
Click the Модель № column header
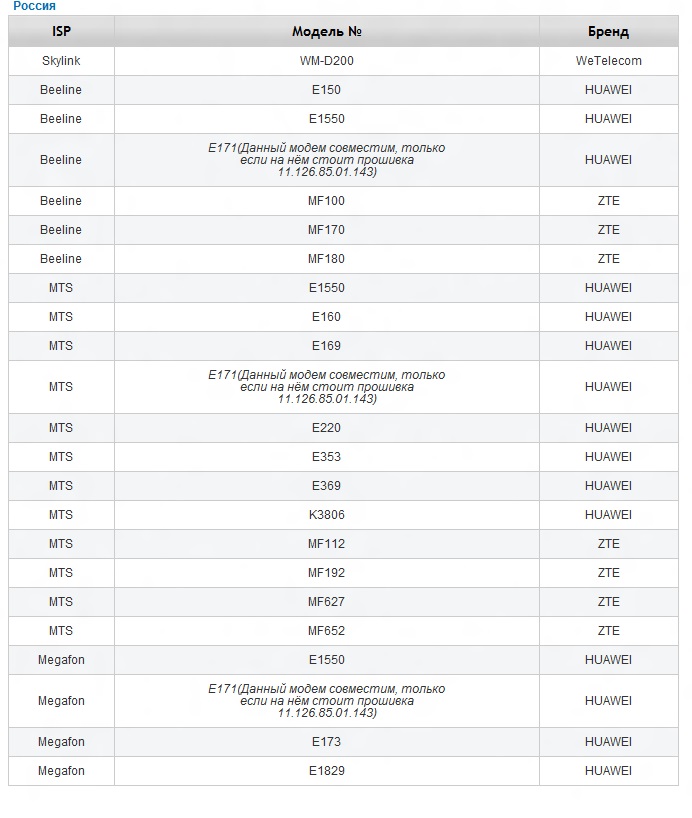[326, 32]
